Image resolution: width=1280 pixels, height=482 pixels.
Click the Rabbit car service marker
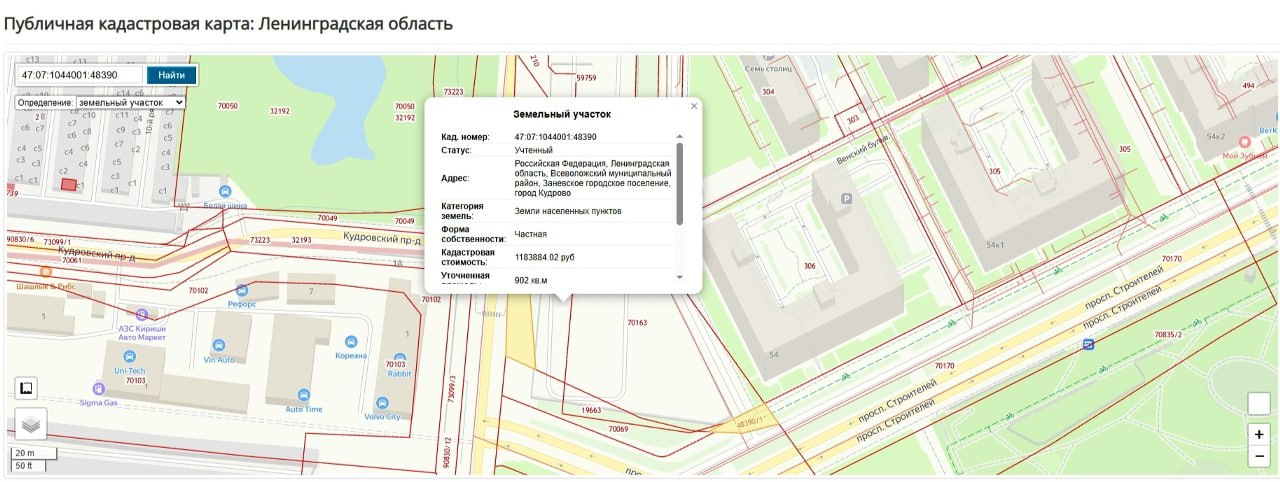point(399,357)
